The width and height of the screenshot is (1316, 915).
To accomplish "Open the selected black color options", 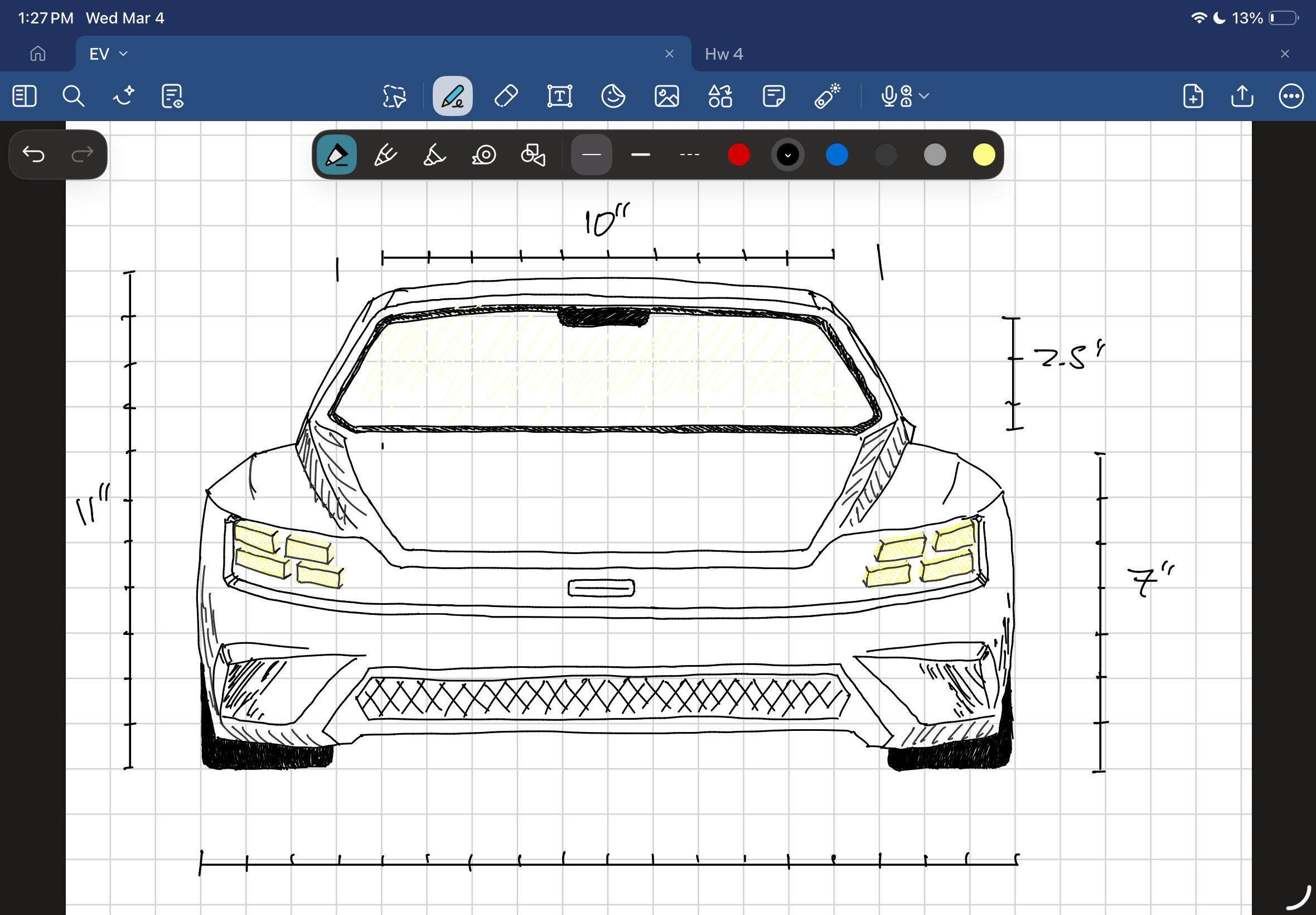I will pos(787,155).
